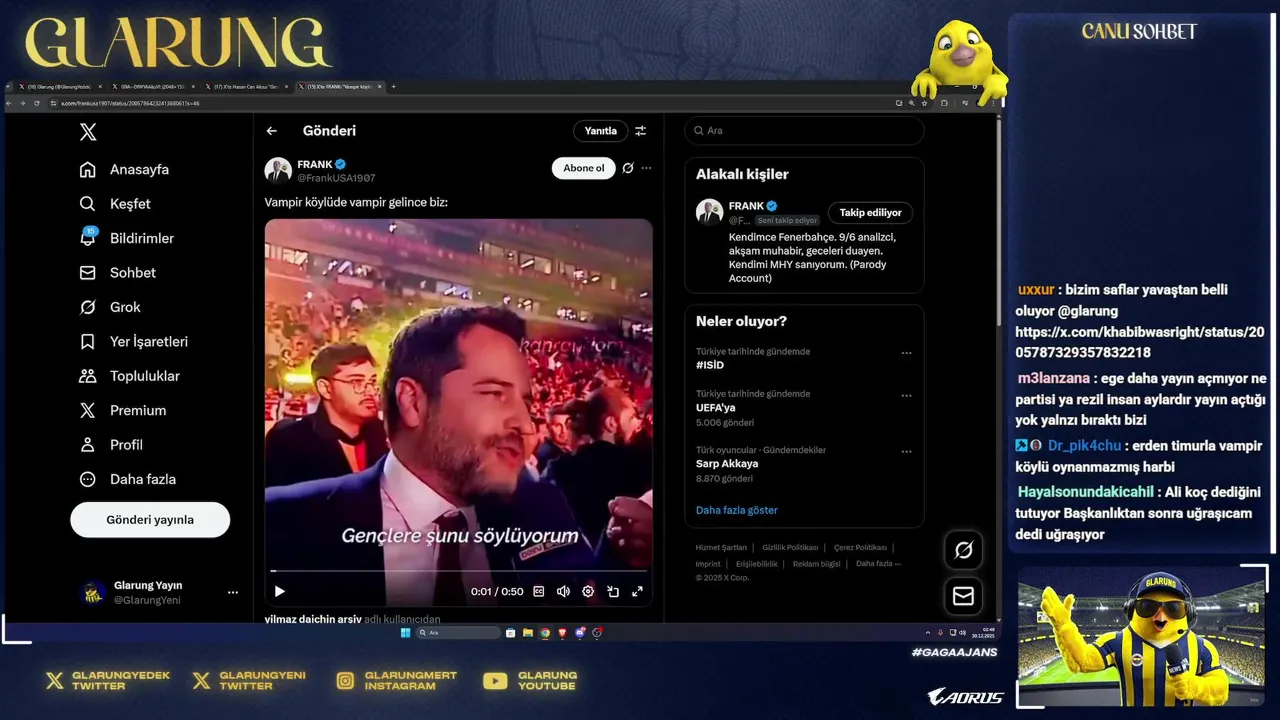The width and height of the screenshot is (1280, 720).
Task: Go to Profil page
Action: click(x=111, y=445)
